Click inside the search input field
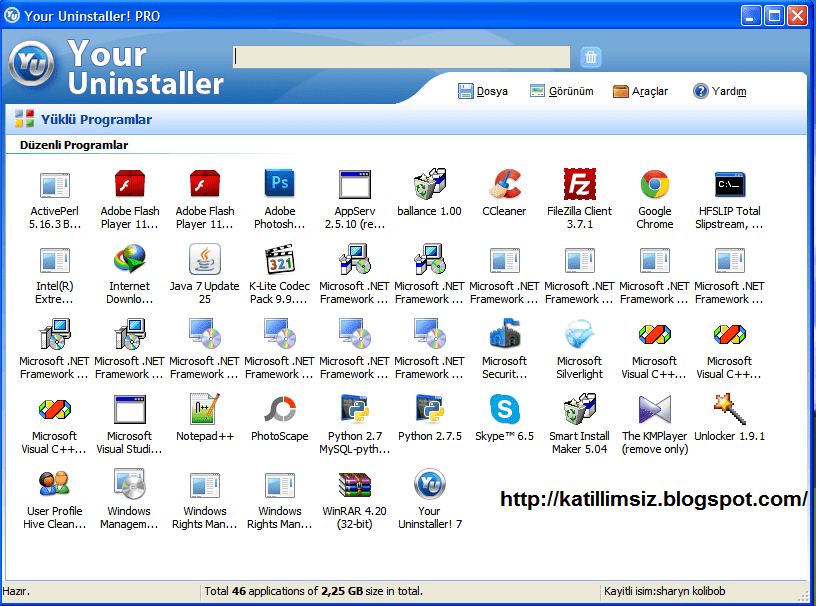The height and width of the screenshot is (606, 816). pos(400,57)
